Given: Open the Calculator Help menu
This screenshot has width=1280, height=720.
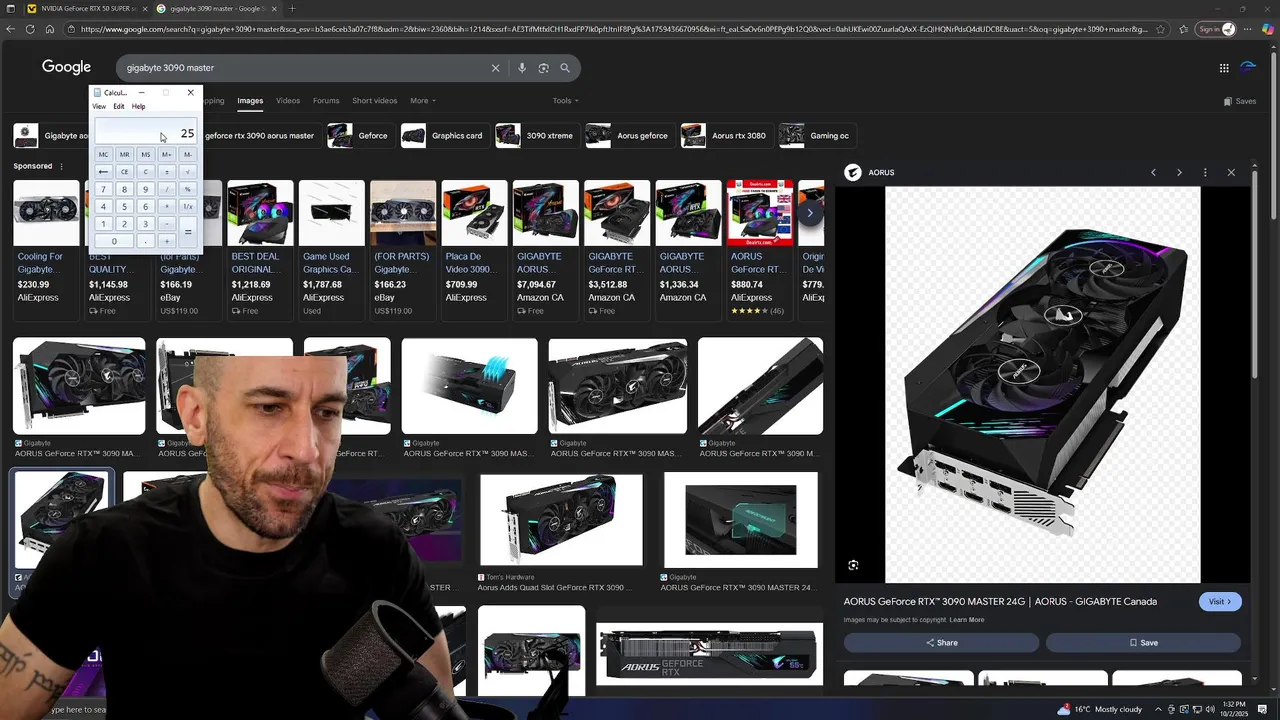Looking at the screenshot, I should (x=138, y=106).
